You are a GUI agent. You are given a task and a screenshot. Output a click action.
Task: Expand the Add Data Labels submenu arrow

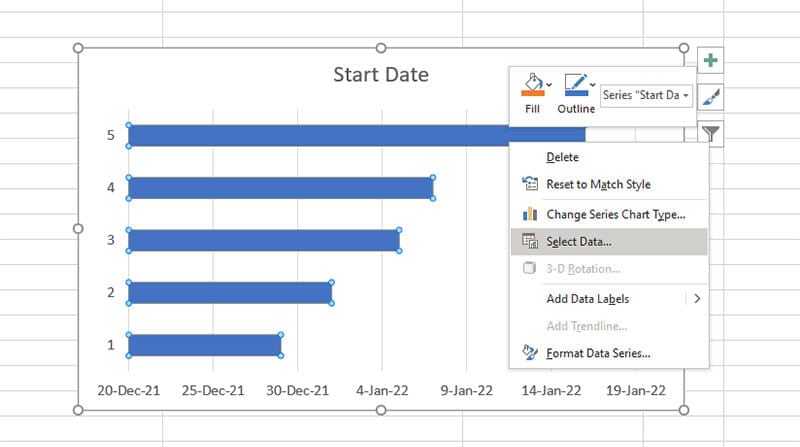697,299
